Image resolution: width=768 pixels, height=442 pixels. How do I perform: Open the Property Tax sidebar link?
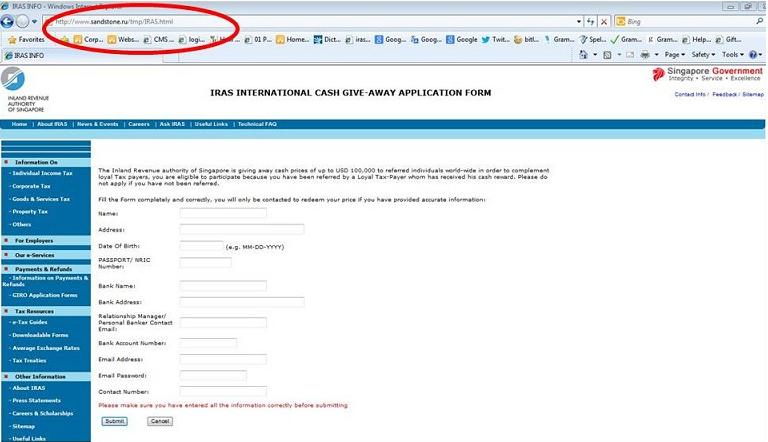click(30, 212)
